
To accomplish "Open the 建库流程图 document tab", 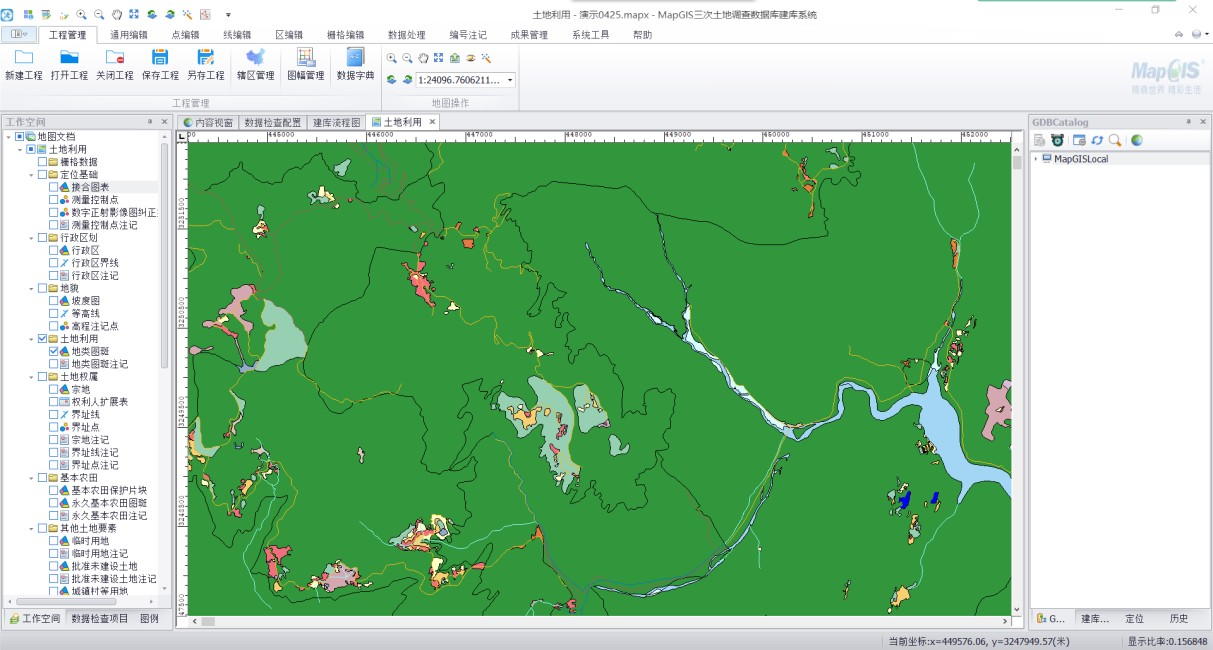I will coord(335,122).
